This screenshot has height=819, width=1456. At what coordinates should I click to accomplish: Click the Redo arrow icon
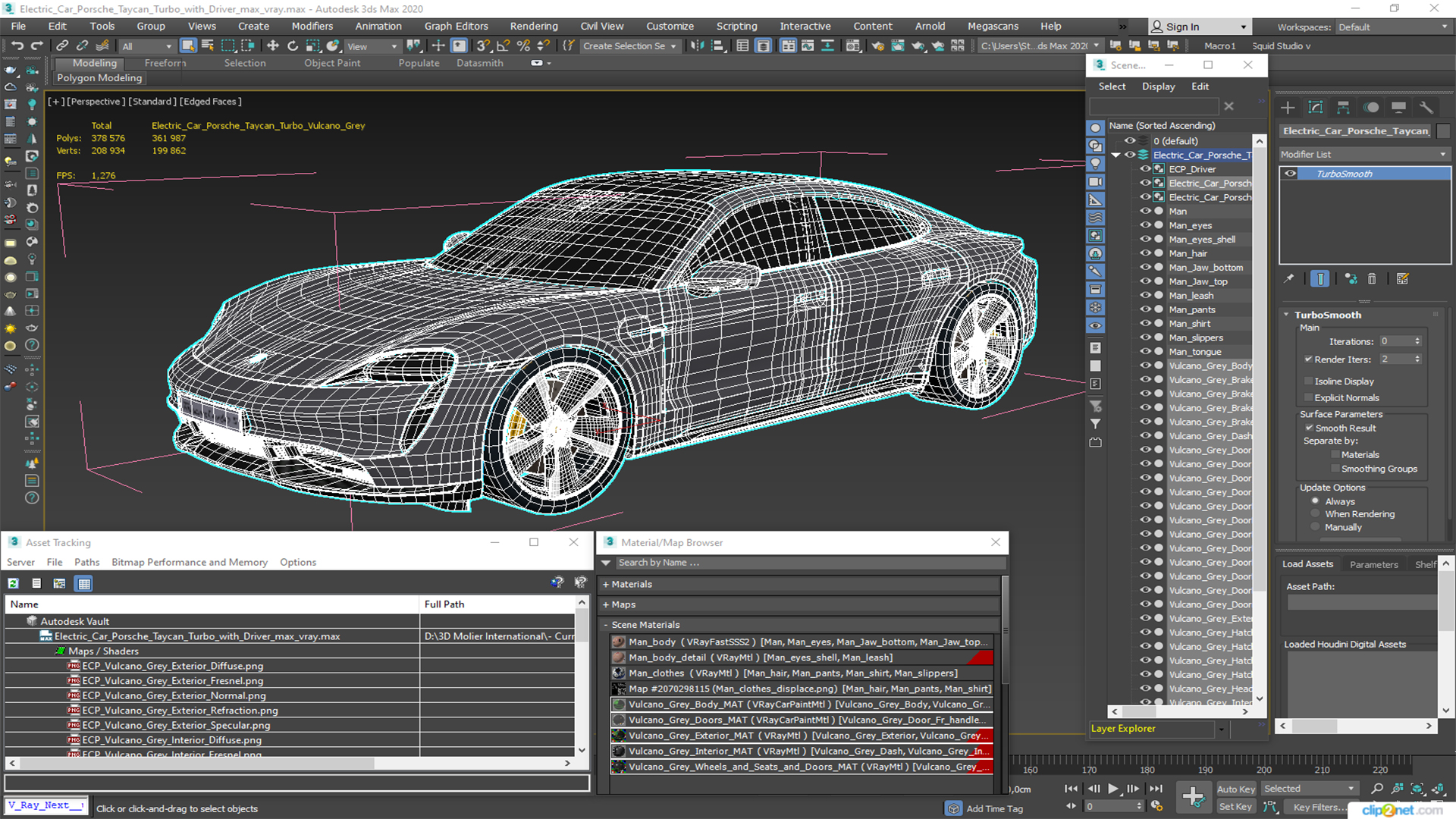point(36,45)
